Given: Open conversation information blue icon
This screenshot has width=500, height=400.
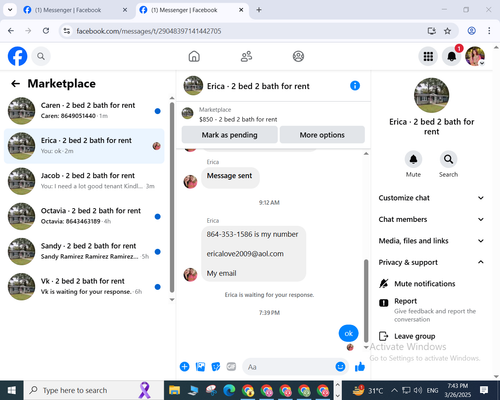Looking at the screenshot, I should (355, 86).
